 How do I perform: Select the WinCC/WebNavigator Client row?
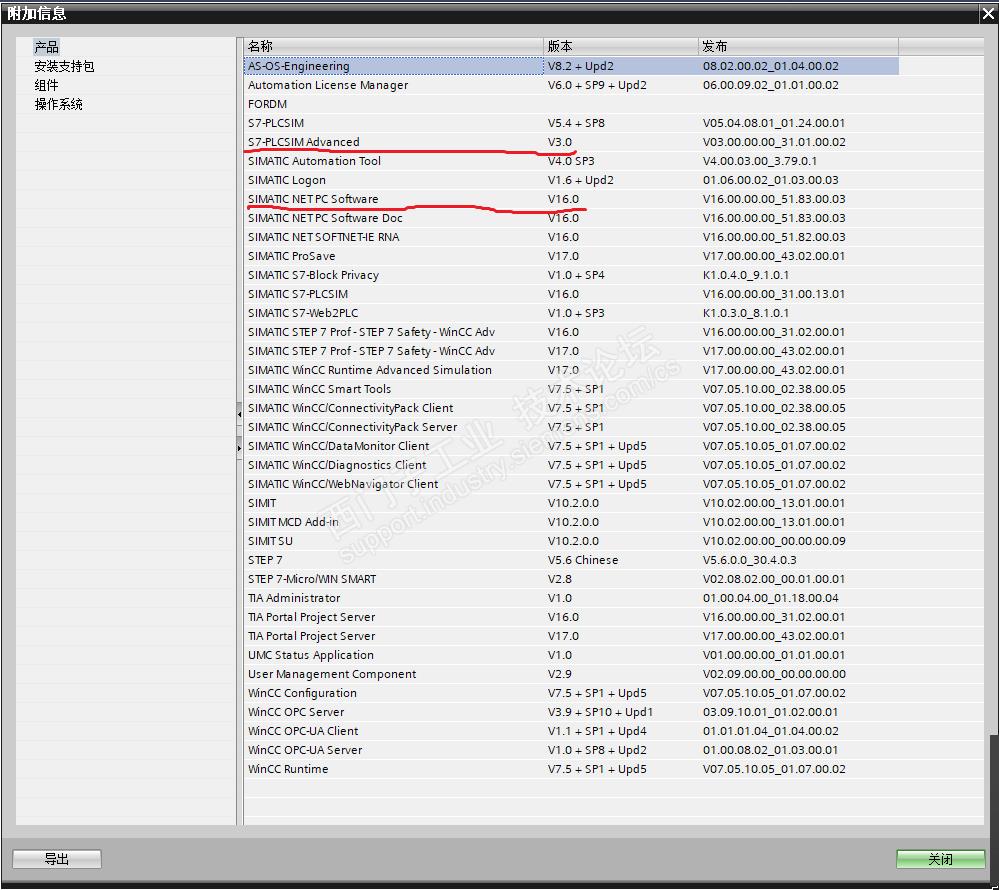571,484
